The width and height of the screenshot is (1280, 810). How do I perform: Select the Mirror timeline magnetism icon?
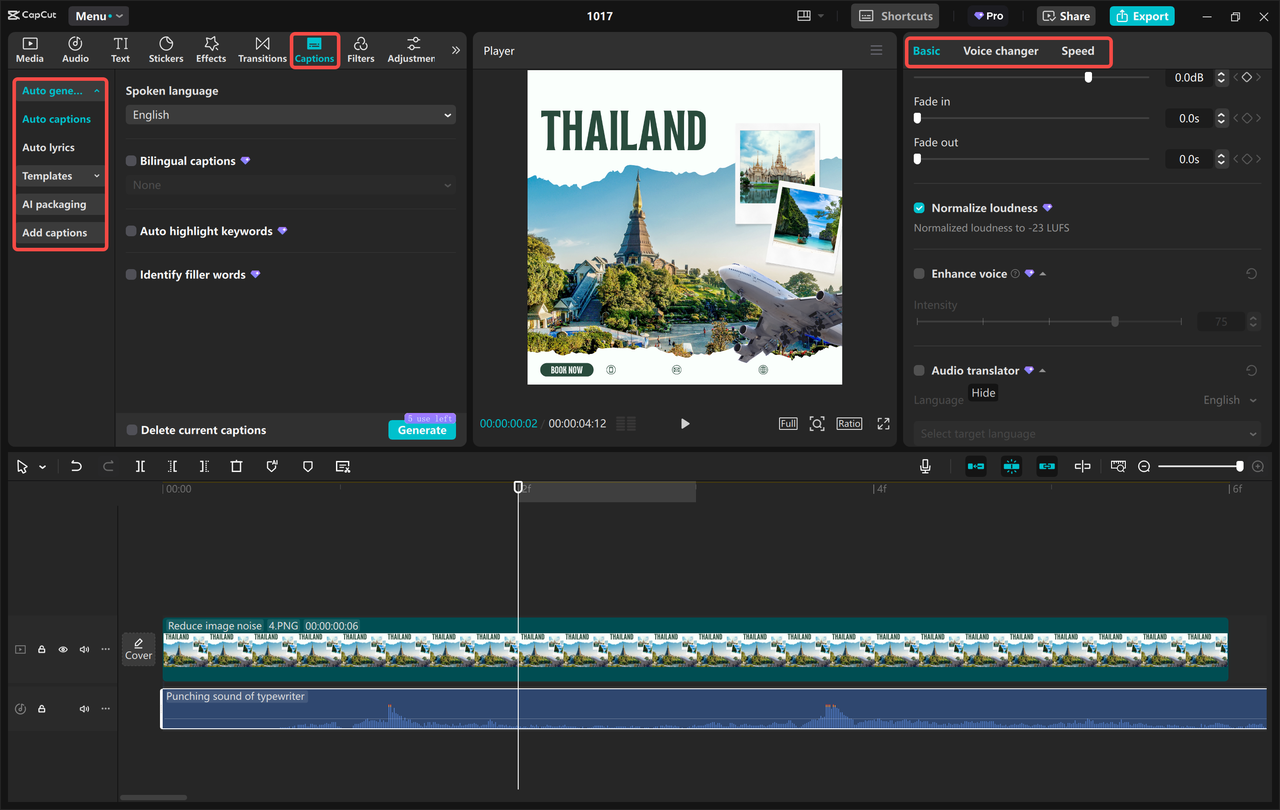[x=1011, y=465]
